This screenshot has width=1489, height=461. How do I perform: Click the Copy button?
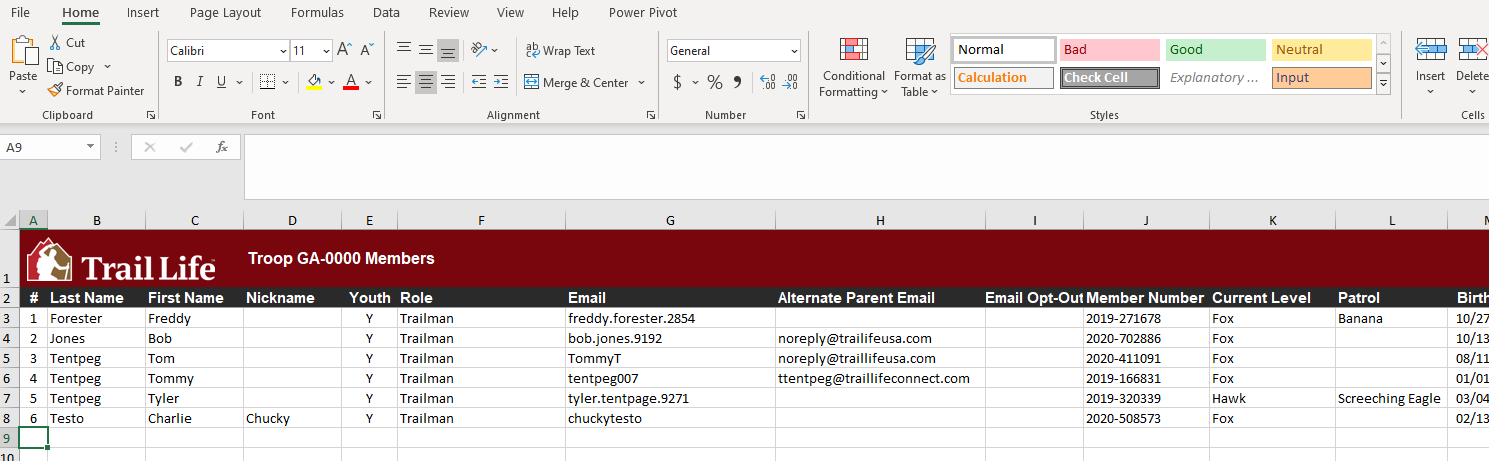pyautogui.click(x=70, y=67)
